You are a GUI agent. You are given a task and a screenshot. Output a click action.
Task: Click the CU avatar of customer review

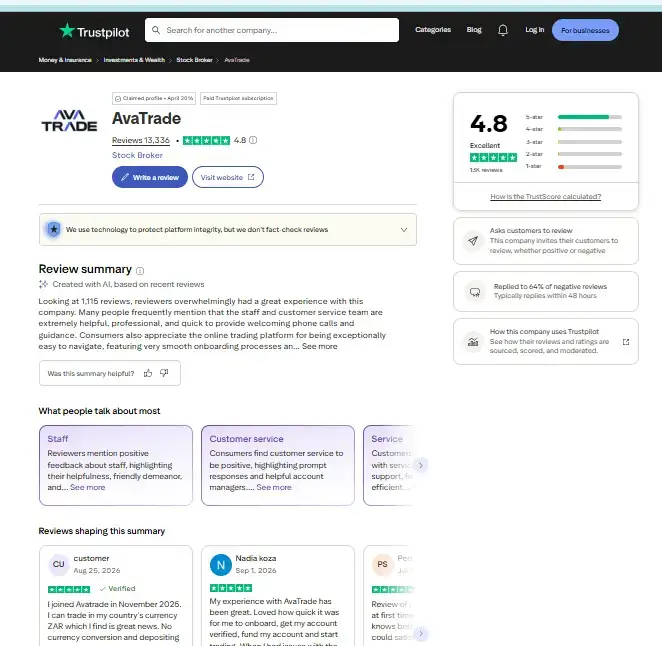59,565
